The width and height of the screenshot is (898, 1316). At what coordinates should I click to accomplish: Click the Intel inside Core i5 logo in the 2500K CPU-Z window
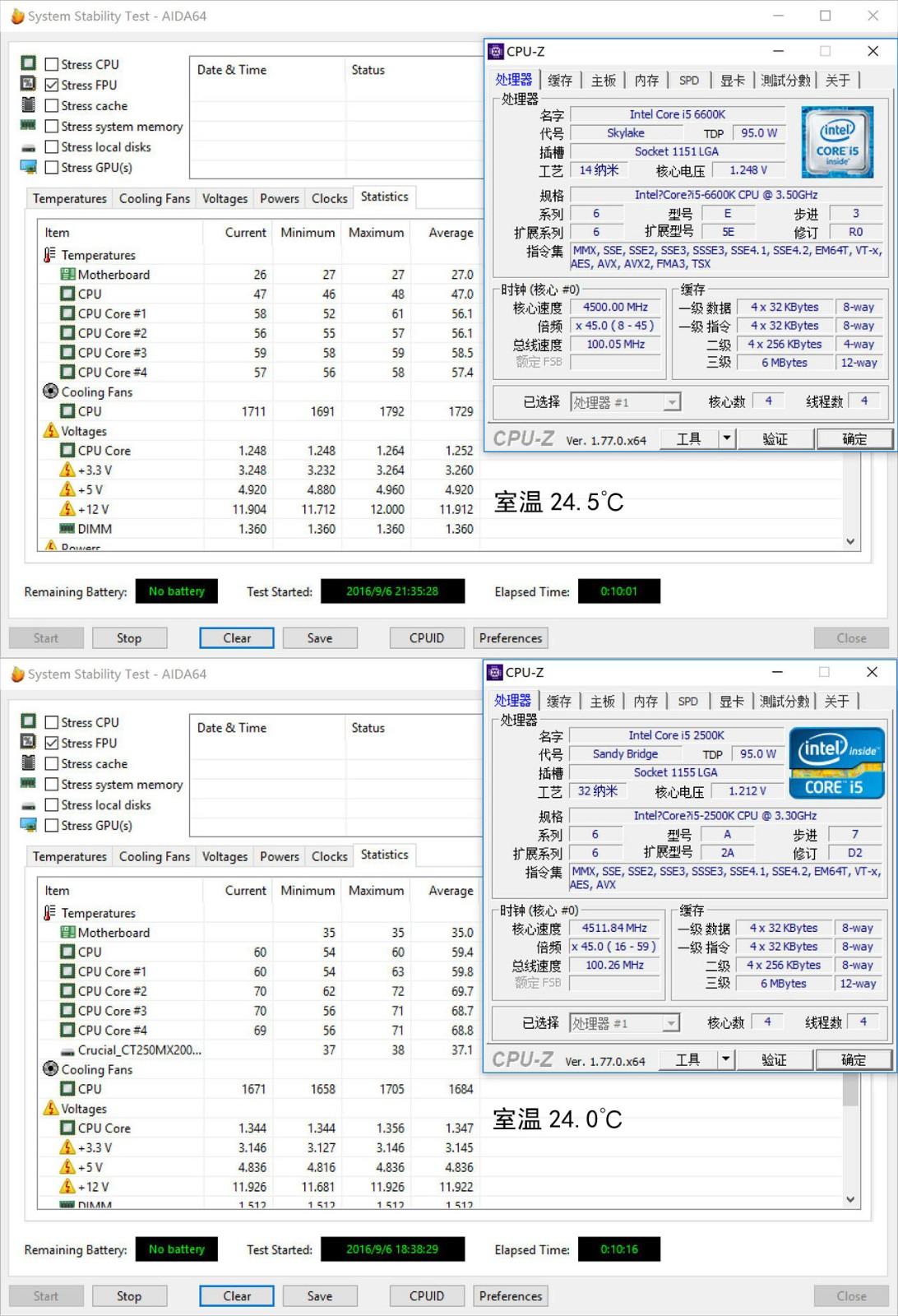837,763
